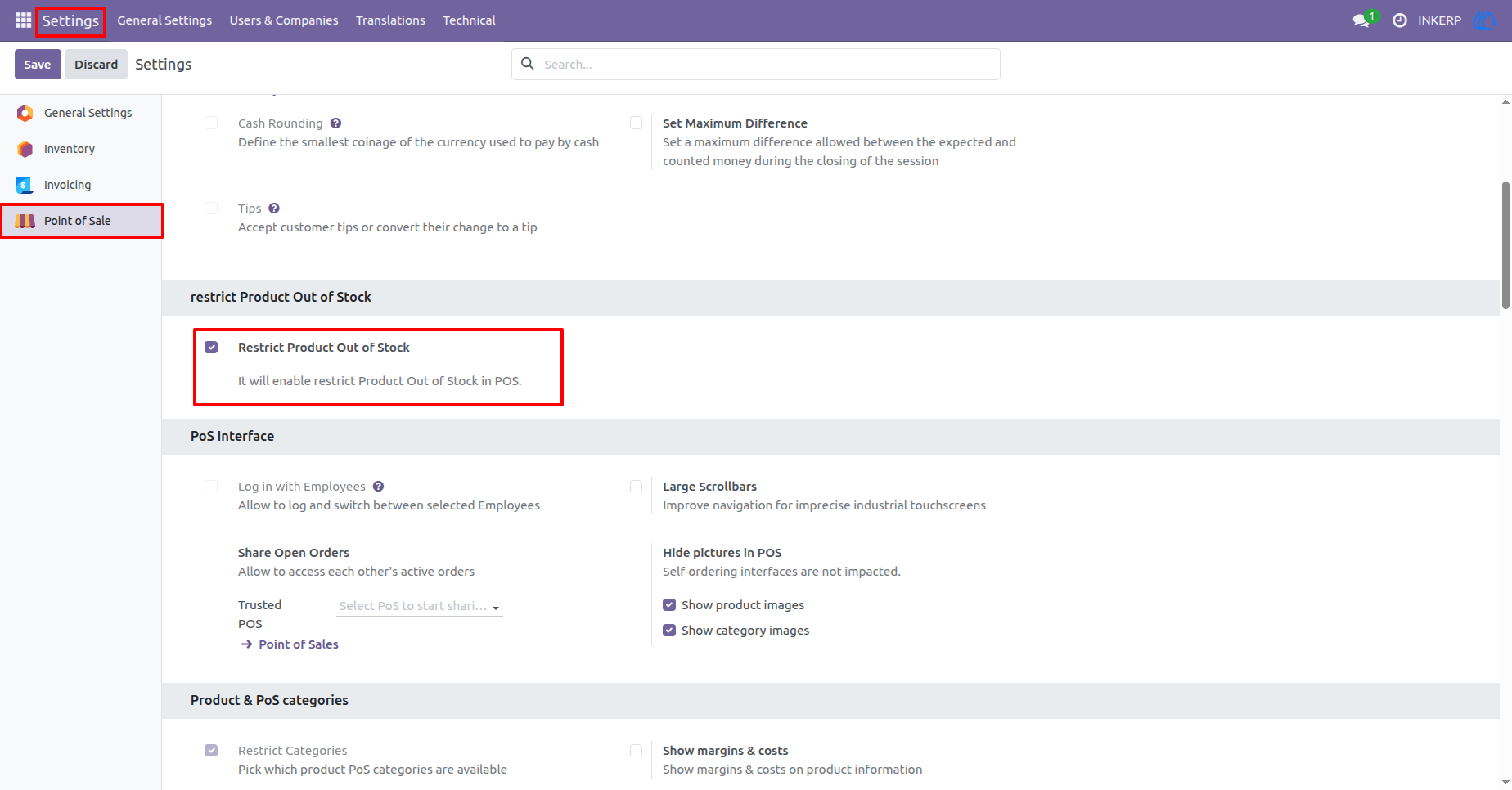1512x790 pixels.
Task: Open the Users & Companies menu
Action: [284, 20]
